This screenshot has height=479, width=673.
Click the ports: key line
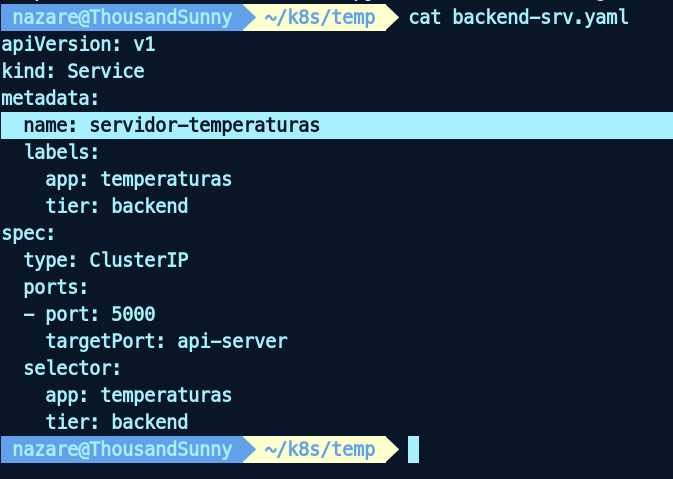[x=56, y=288]
